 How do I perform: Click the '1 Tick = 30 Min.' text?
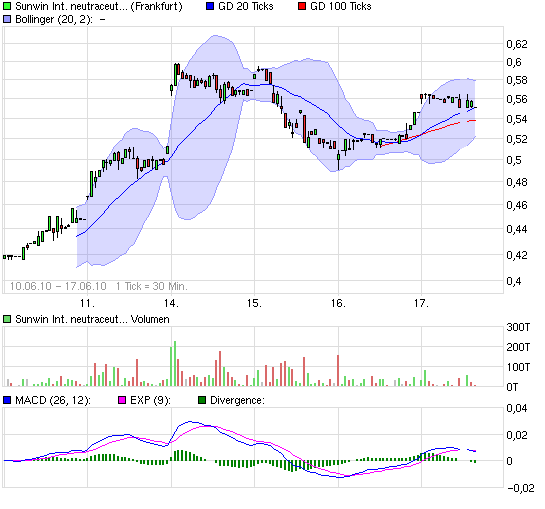click(152, 286)
